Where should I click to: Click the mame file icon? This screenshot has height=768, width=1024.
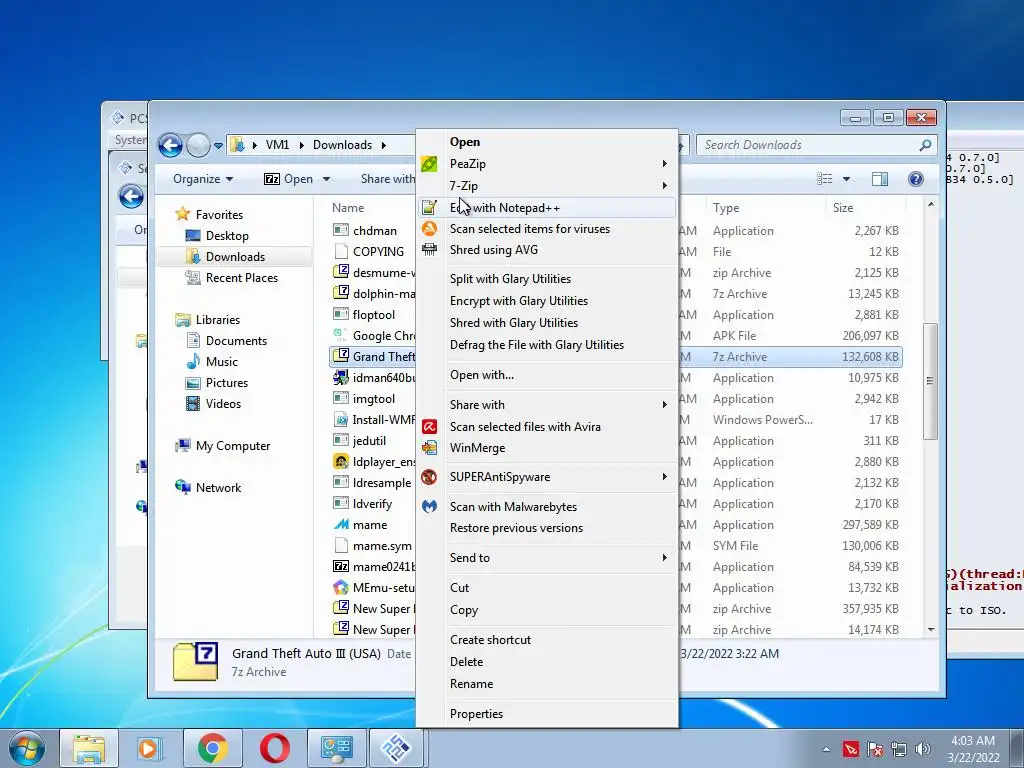coord(341,524)
